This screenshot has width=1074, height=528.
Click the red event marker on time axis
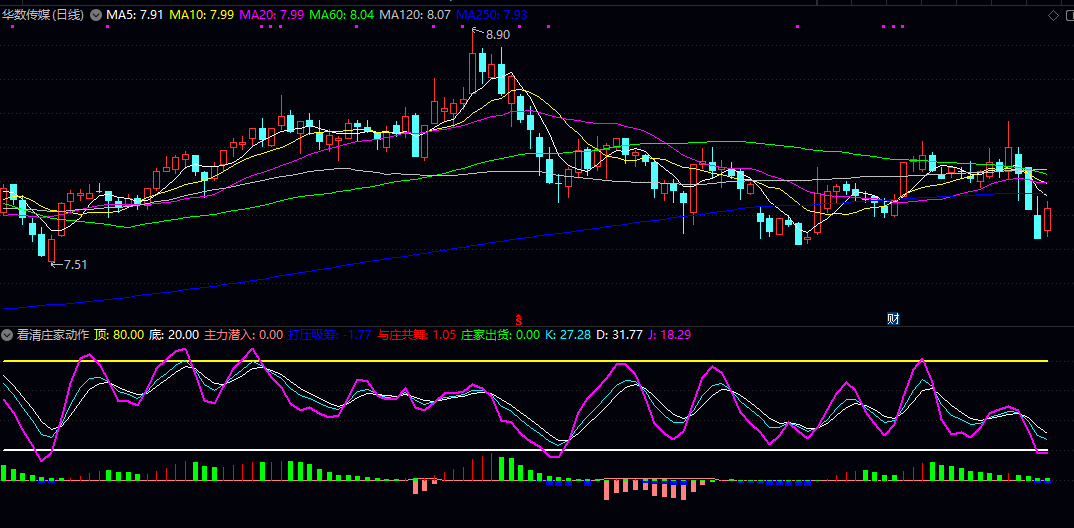(x=518, y=318)
